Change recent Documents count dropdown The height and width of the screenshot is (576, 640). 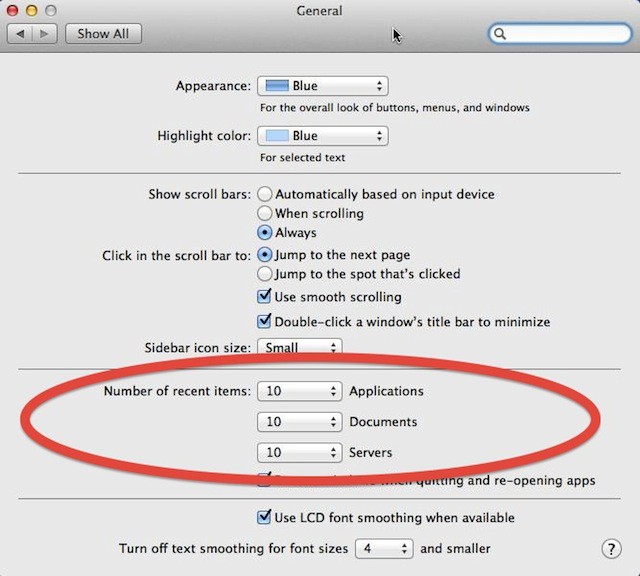[299, 422]
